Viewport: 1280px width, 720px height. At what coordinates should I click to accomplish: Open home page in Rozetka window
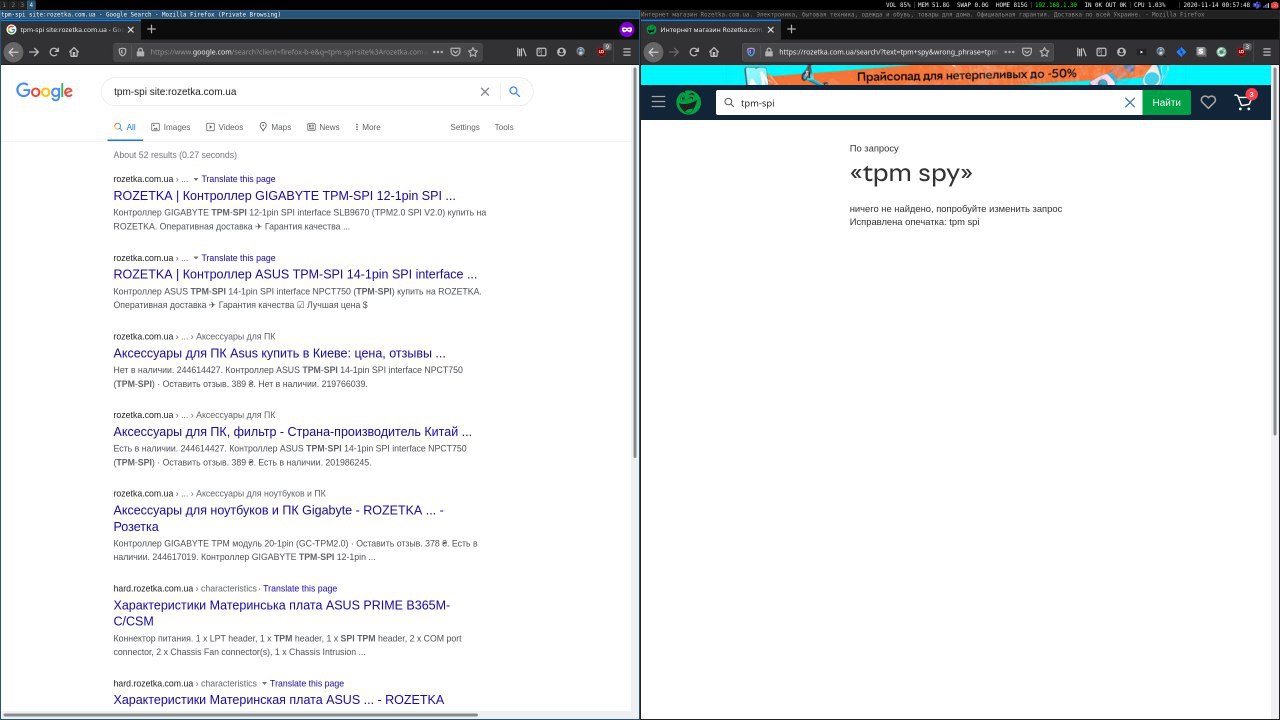click(714, 52)
